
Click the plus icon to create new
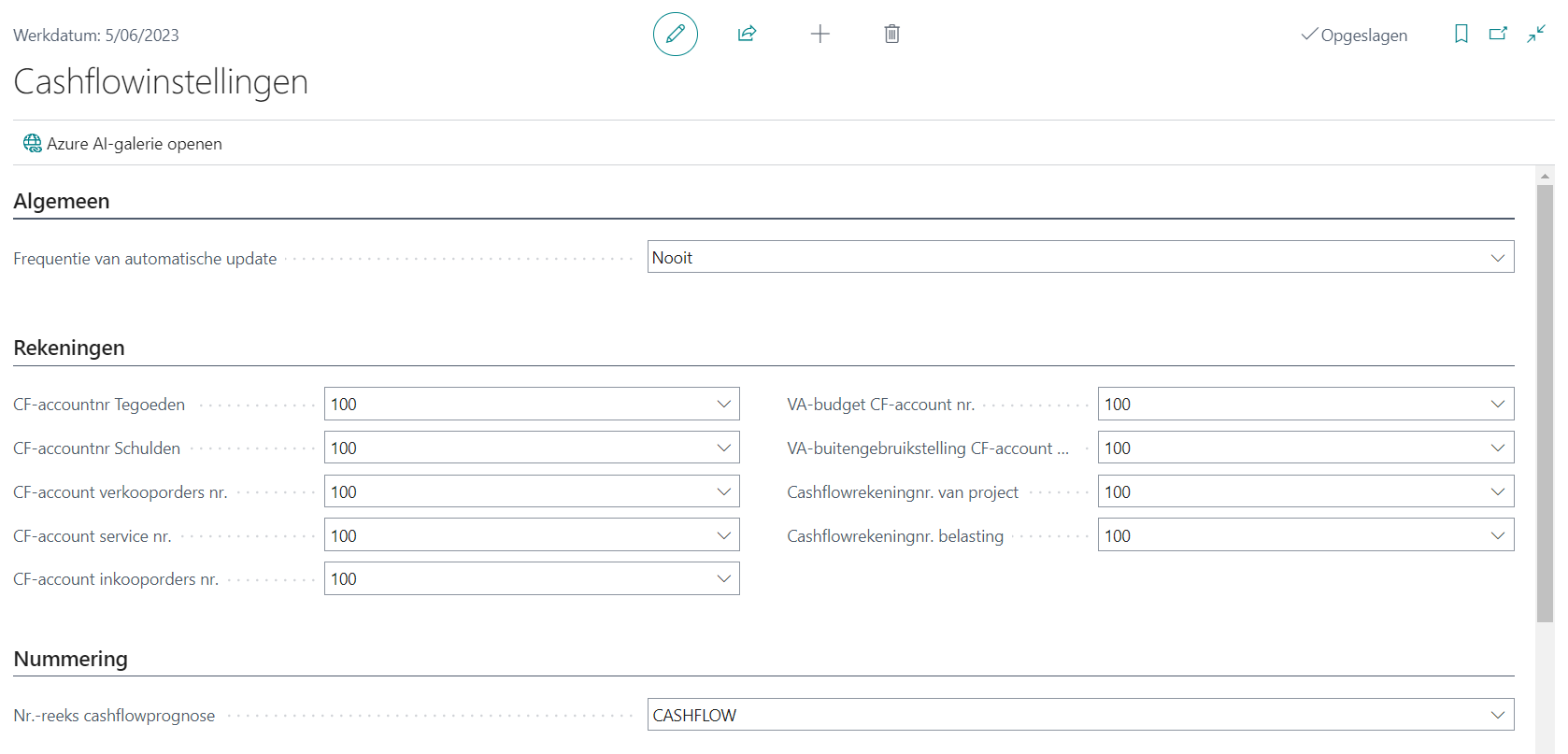coord(820,35)
